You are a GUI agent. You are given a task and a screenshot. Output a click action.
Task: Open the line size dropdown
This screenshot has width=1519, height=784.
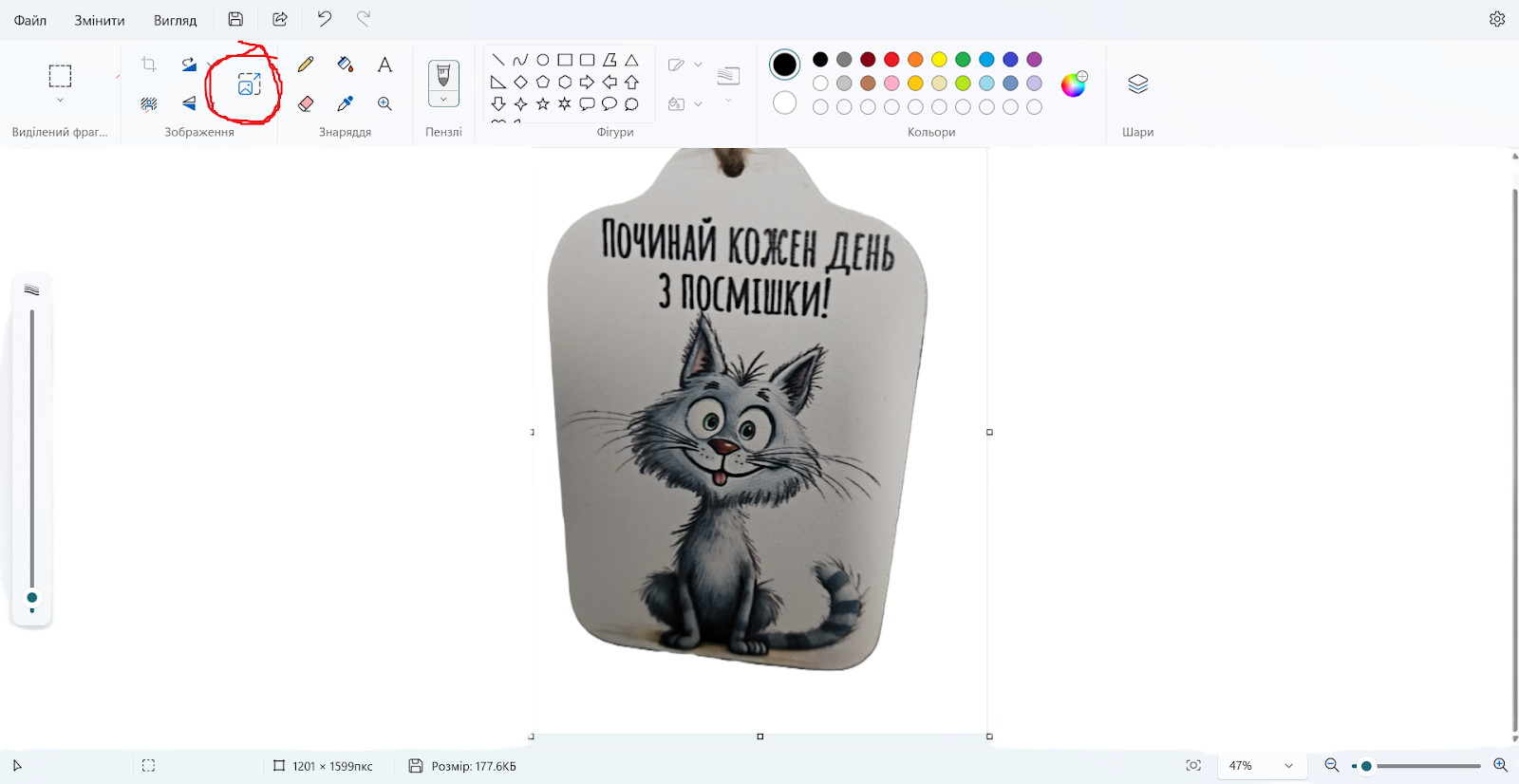(728, 99)
